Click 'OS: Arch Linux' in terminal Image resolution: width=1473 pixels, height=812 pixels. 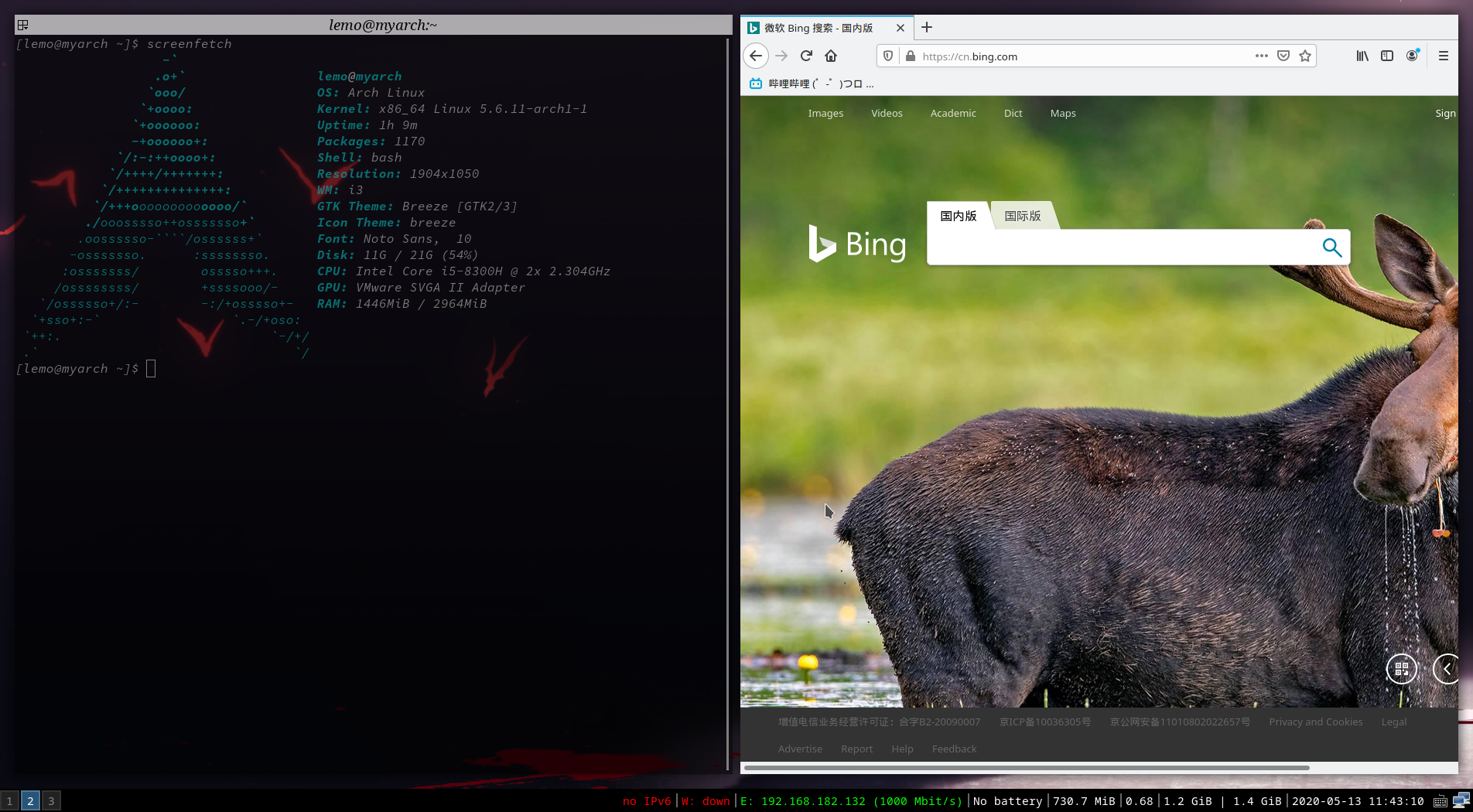(371, 93)
